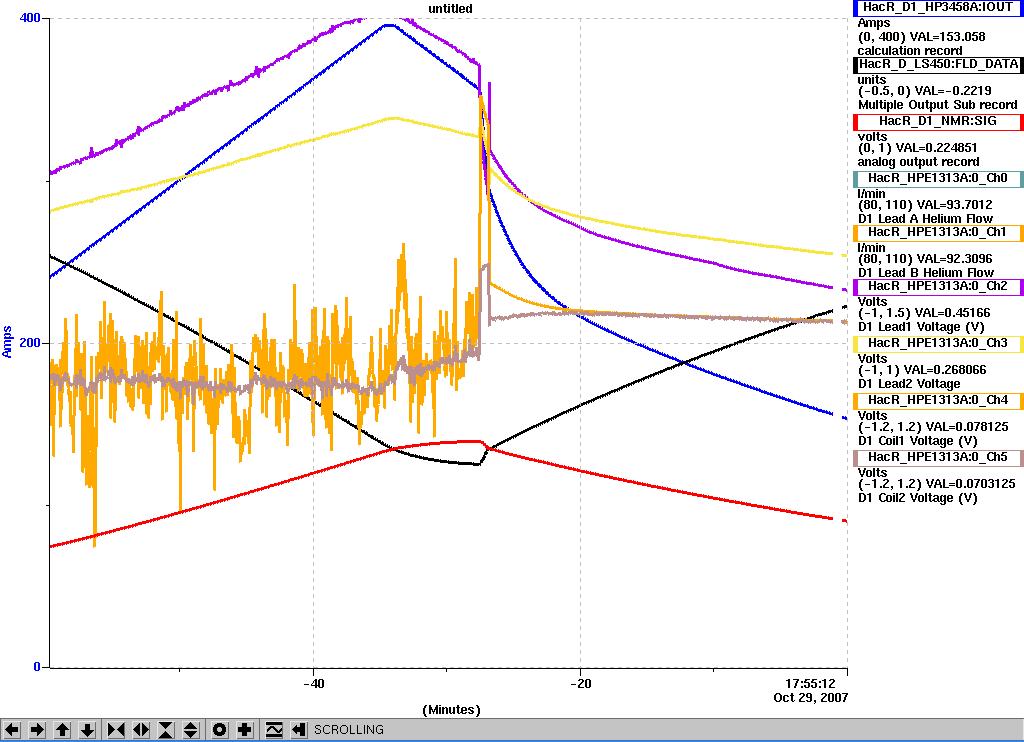
Task: Select the HacR_HPE1313A:0_Ch0 legend entry
Action: pos(938,178)
